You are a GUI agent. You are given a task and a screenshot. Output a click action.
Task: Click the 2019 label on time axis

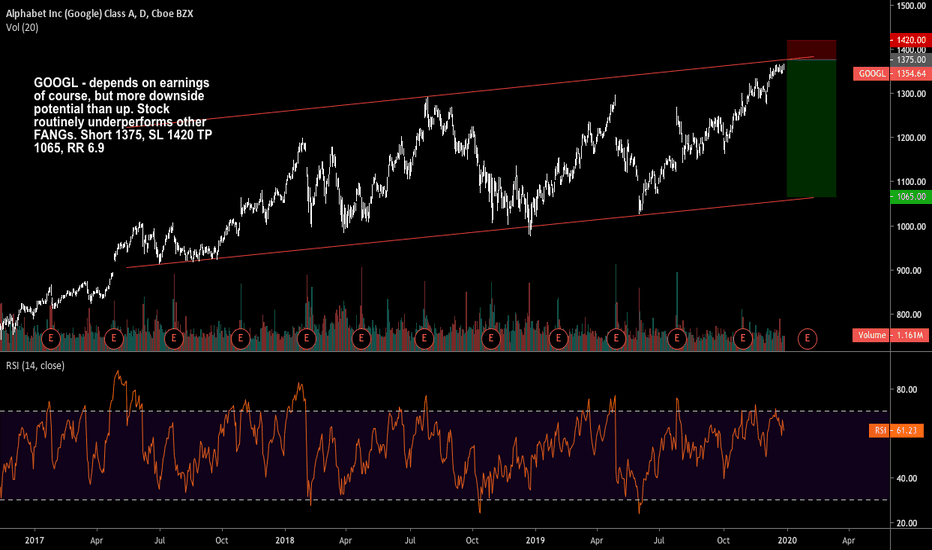click(x=536, y=540)
